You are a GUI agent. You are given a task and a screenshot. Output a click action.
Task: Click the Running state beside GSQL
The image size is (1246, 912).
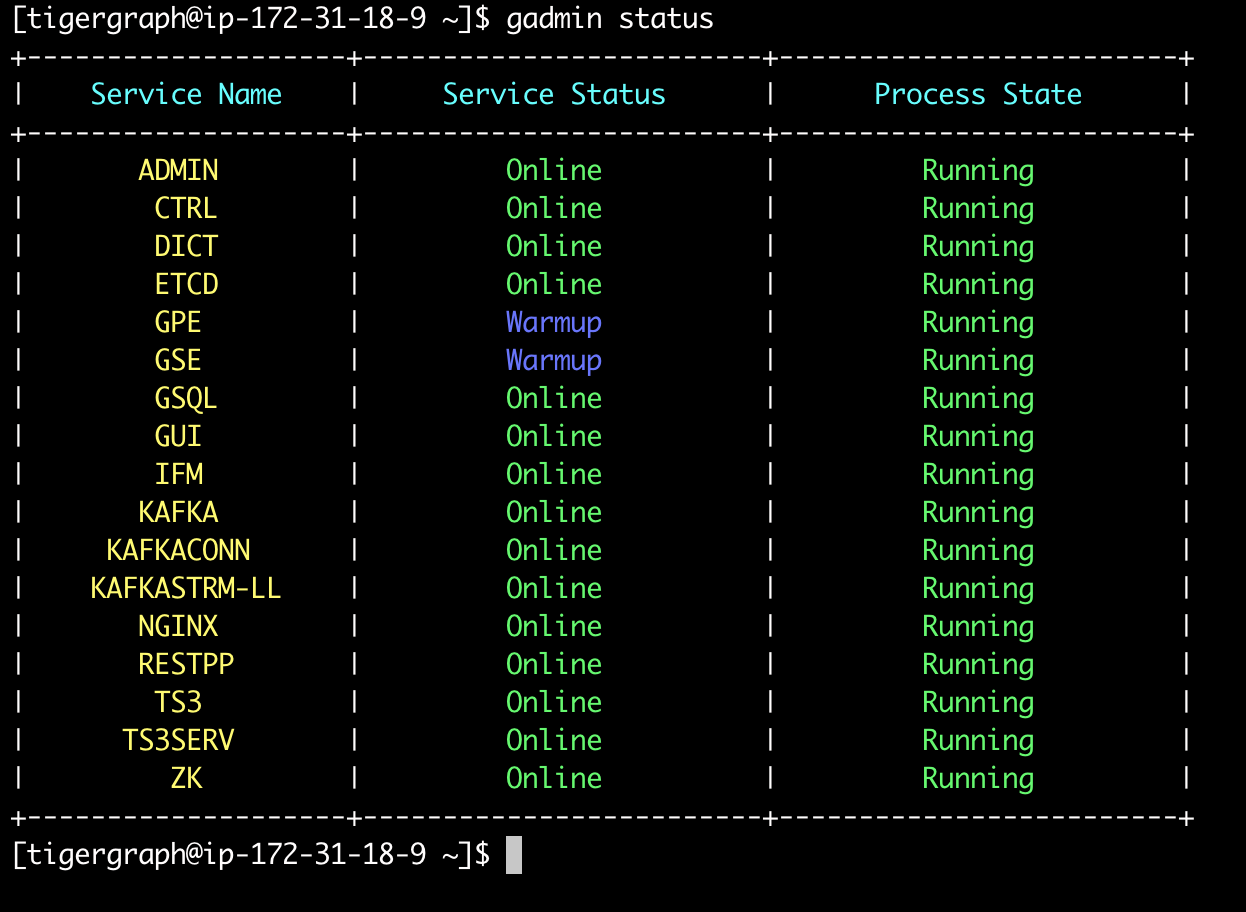[978, 398]
